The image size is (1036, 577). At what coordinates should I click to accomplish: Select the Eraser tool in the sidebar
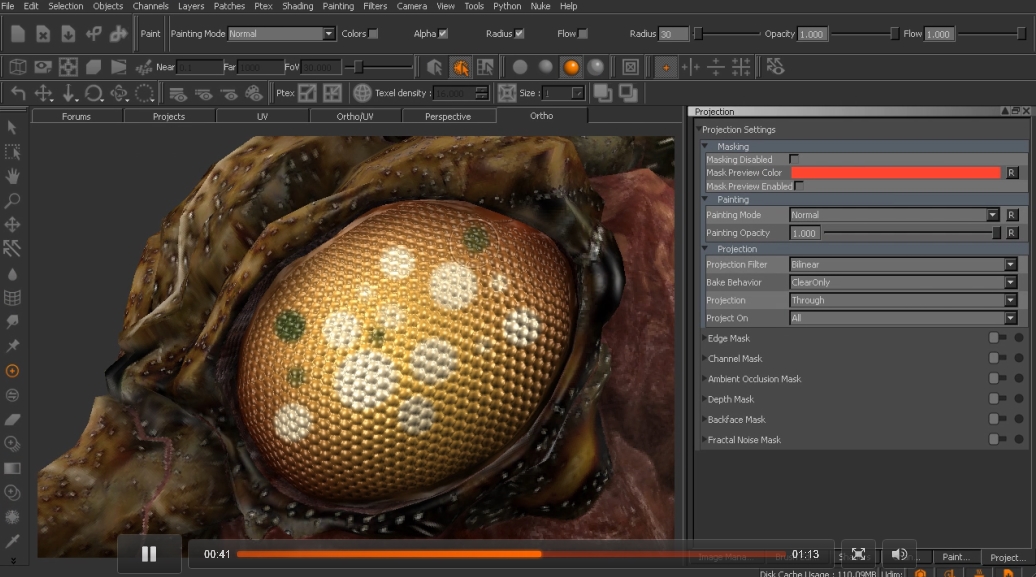point(12,419)
